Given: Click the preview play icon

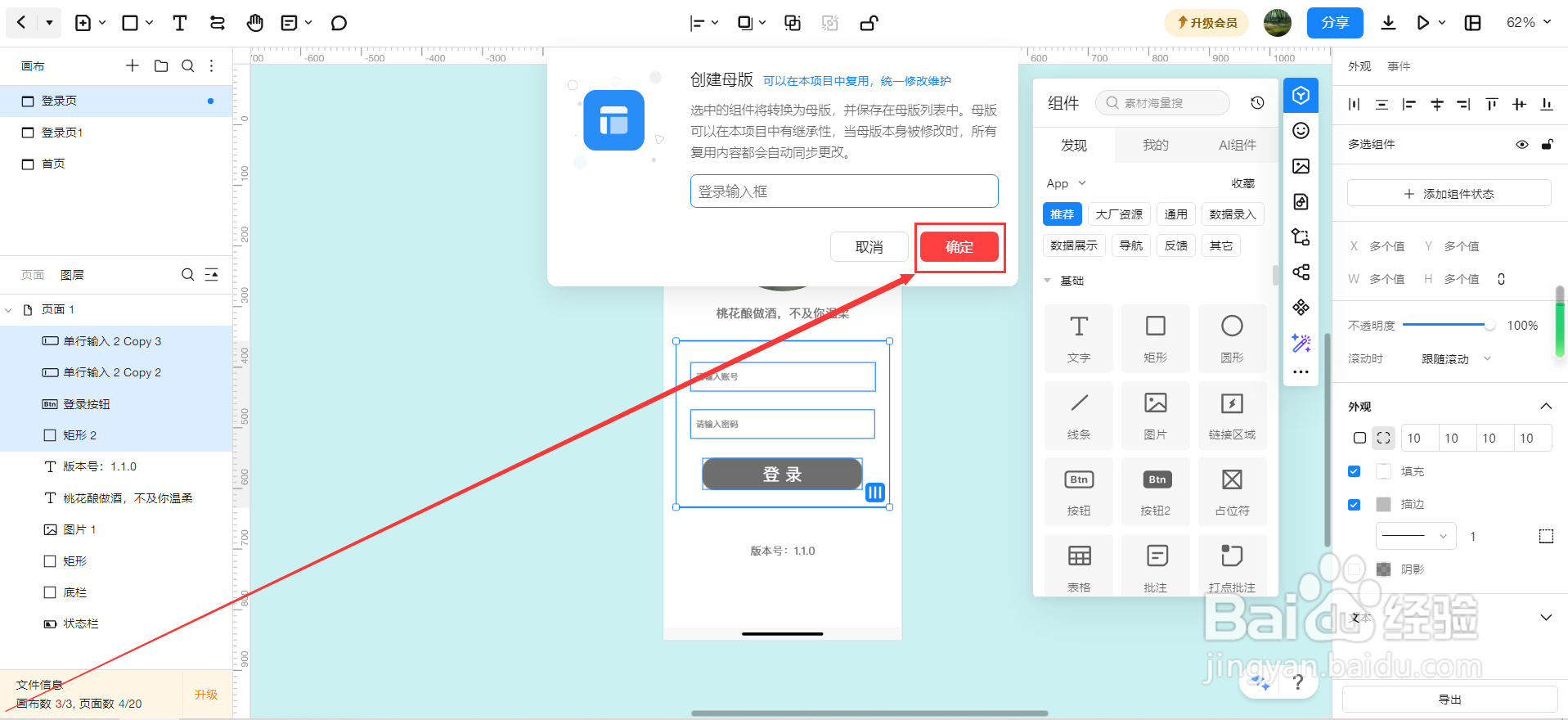Looking at the screenshot, I should pos(1423,23).
